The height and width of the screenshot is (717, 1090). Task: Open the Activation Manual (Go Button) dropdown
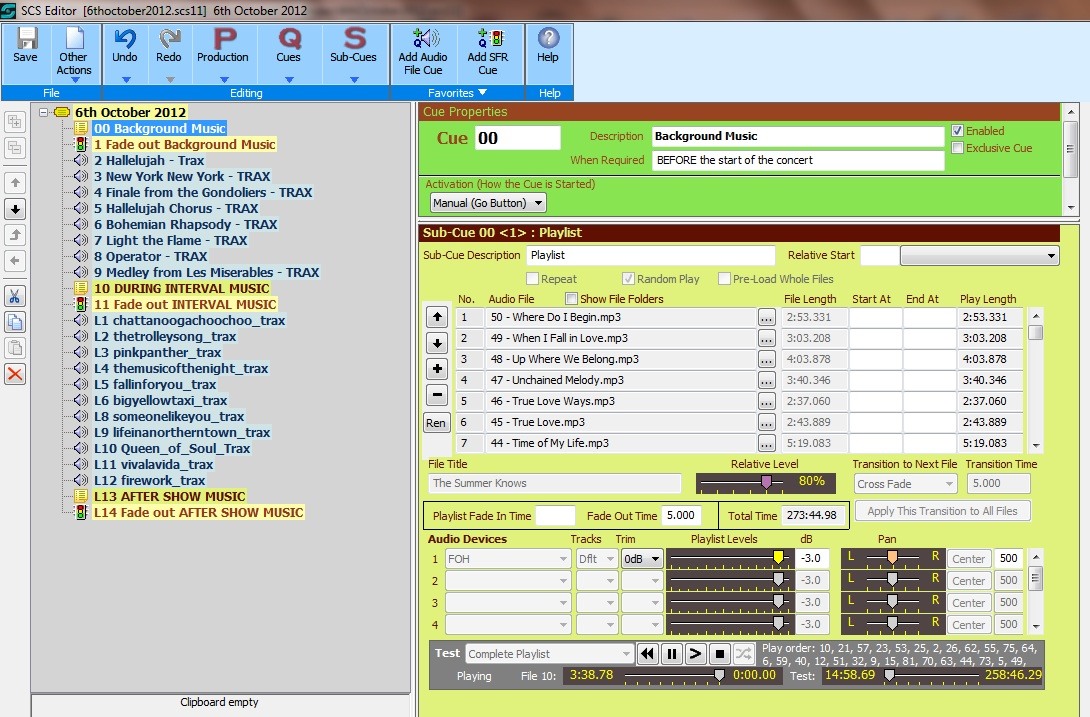[488, 203]
